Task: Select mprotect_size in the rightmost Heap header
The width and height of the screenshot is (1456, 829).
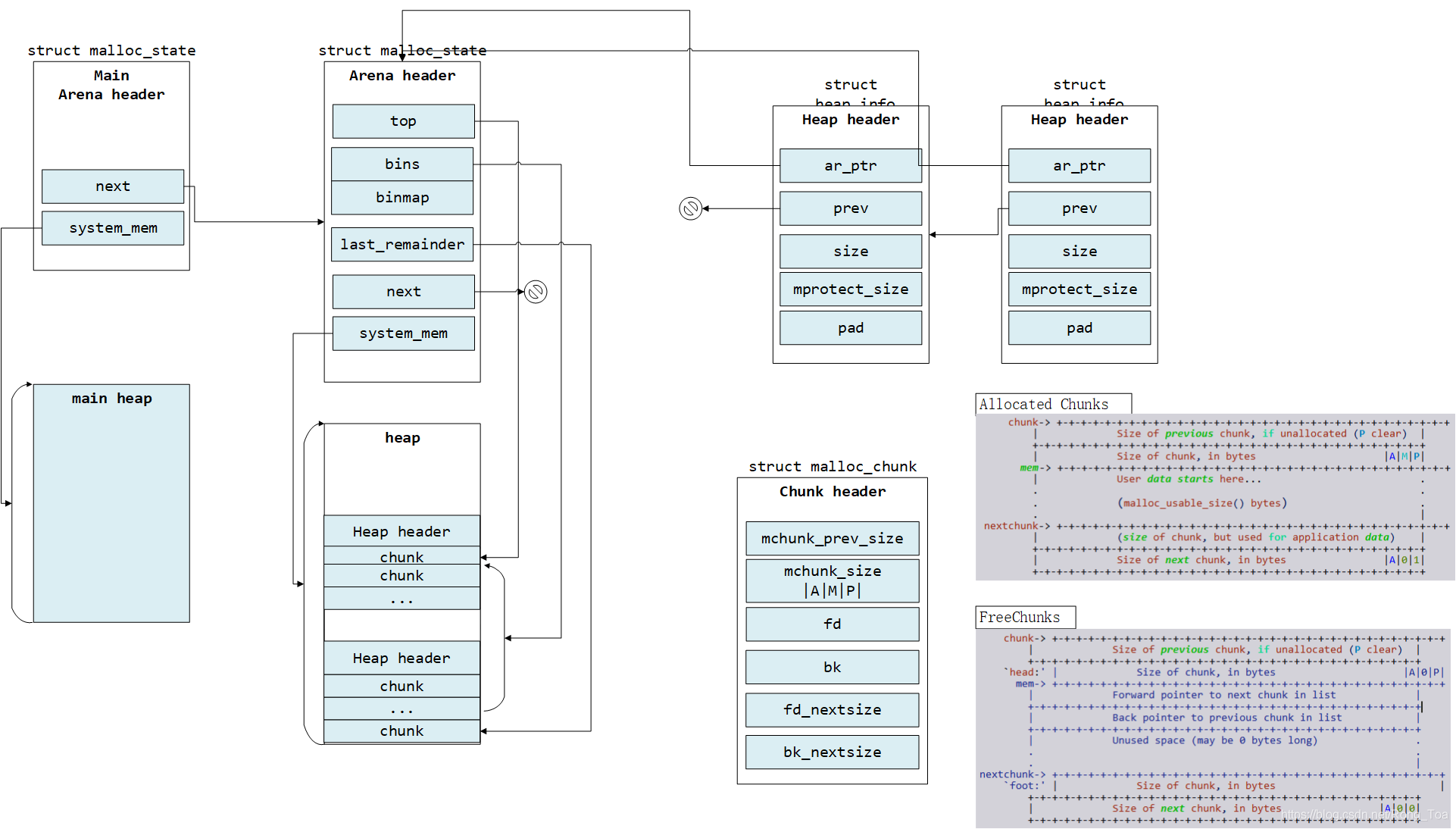Action: tap(1079, 289)
